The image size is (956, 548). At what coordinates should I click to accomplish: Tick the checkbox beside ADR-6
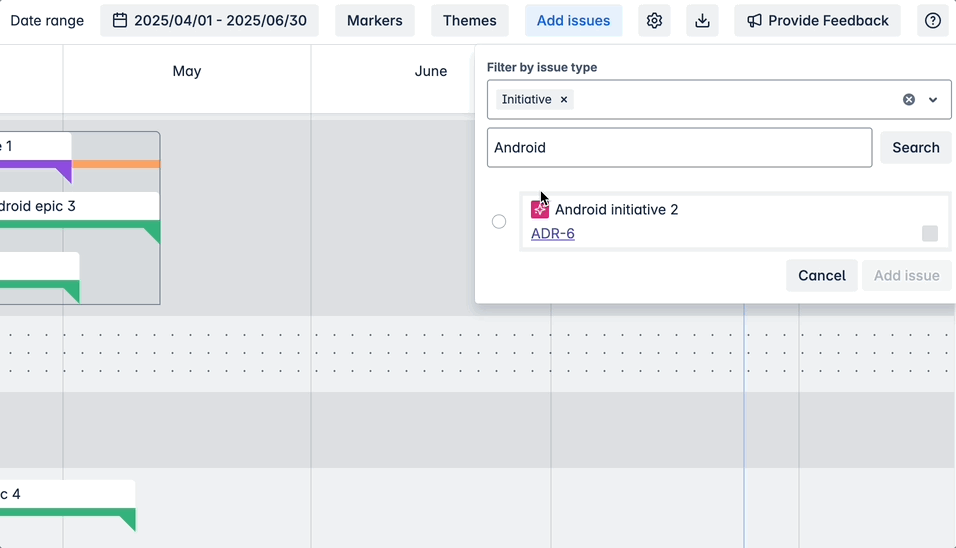click(x=930, y=233)
